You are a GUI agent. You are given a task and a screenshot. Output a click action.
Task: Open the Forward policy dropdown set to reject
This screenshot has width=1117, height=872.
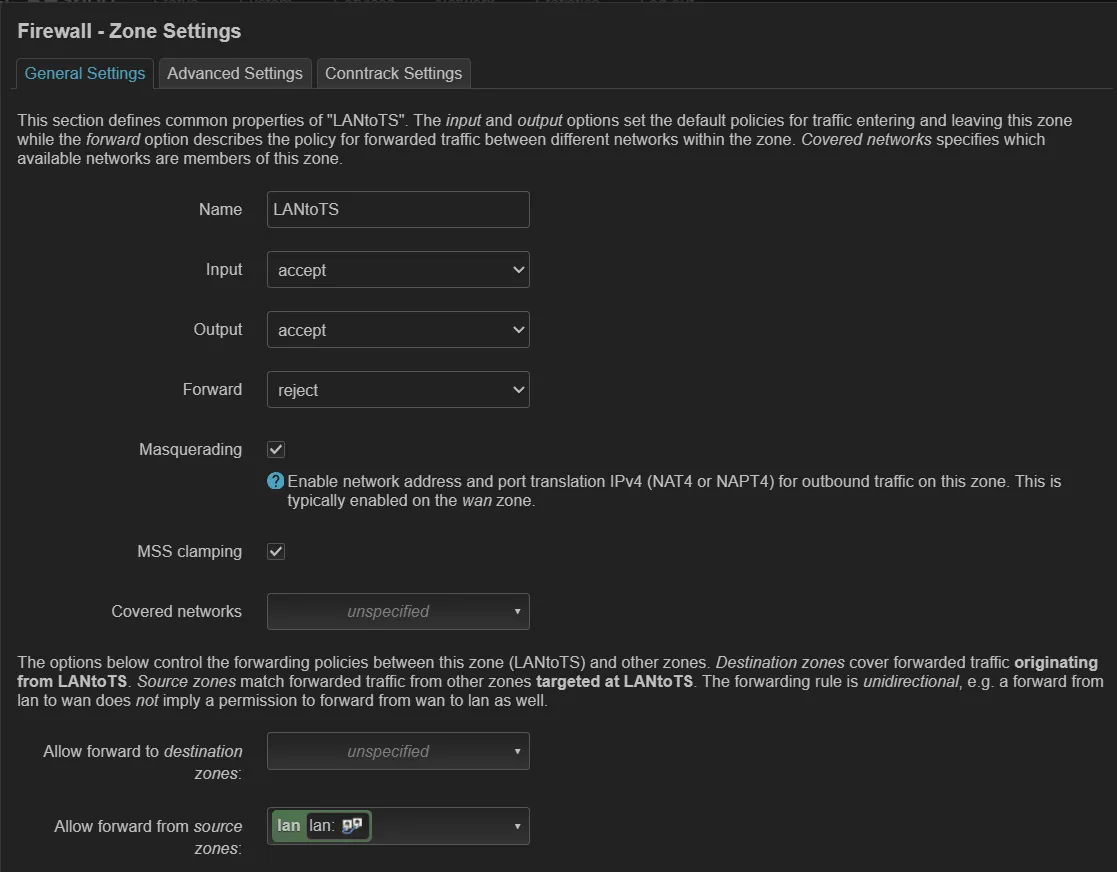[398, 390]
